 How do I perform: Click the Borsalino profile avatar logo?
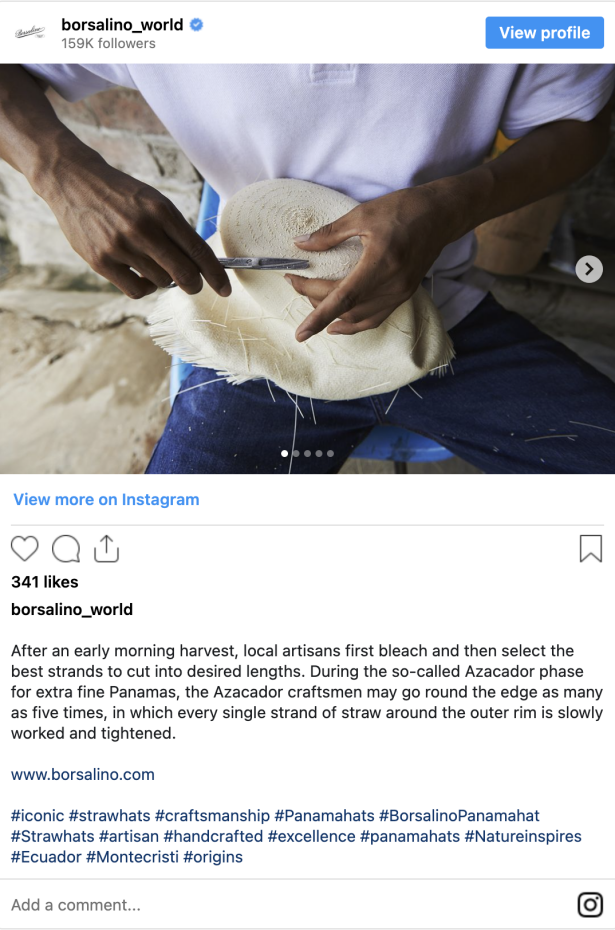click(30, 33)
